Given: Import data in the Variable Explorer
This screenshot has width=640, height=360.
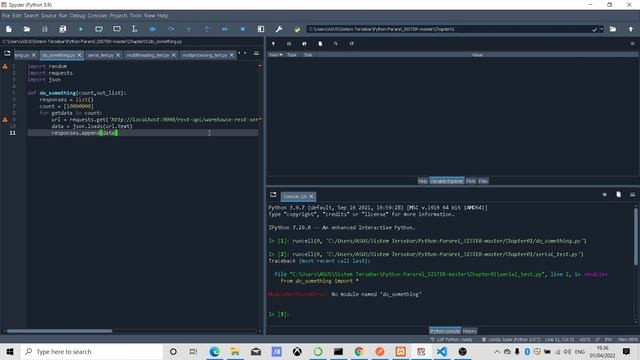Looking at the screenshot, I should pos(273,43).
